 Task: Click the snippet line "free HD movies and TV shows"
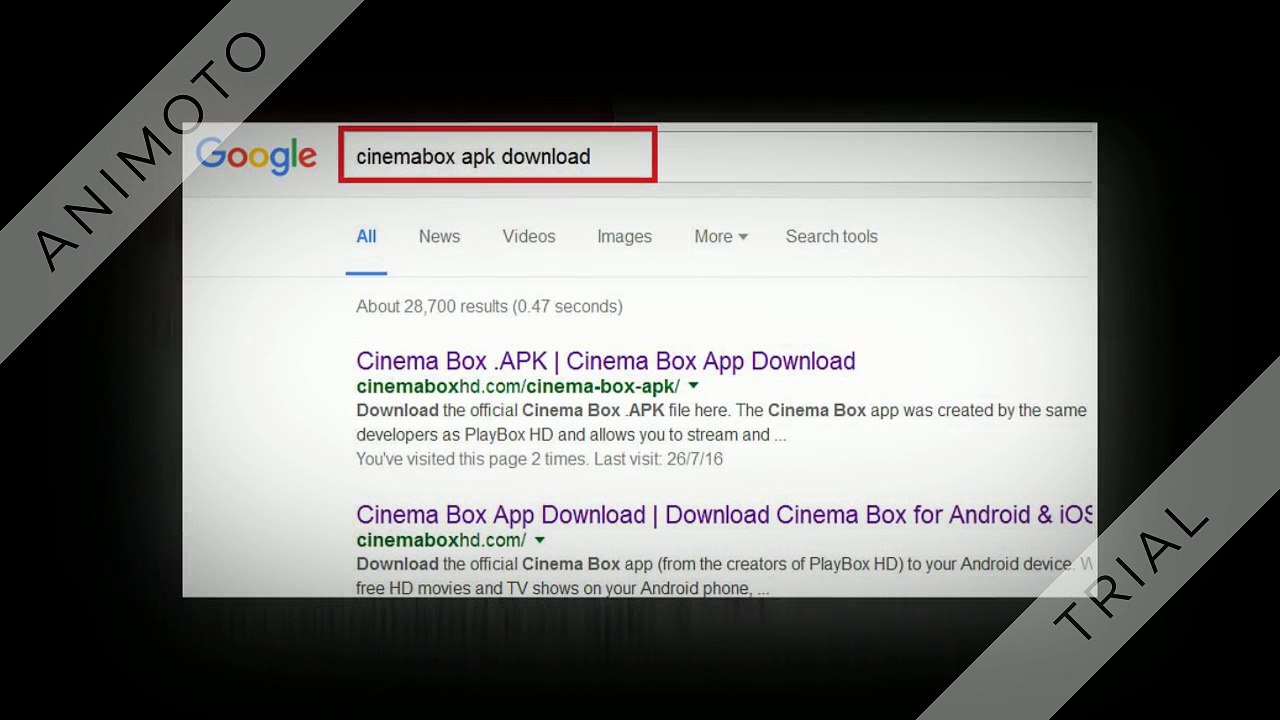(563, 588)
